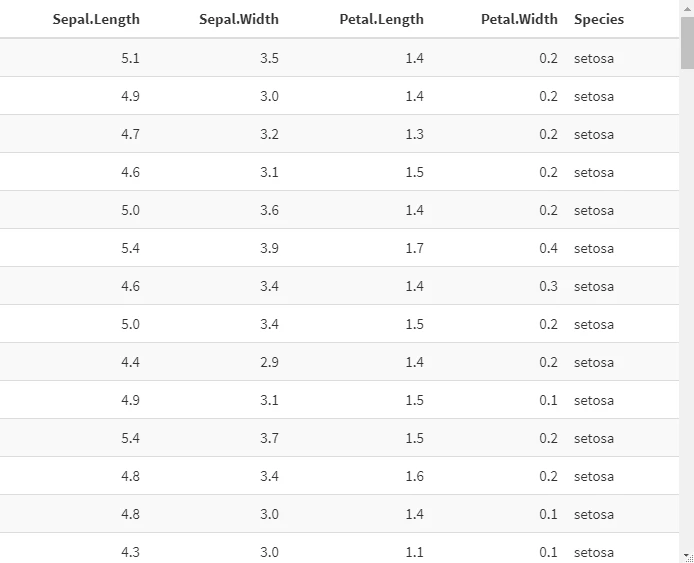
Task: Select the Species column header
Action: (x=599, y=19)
